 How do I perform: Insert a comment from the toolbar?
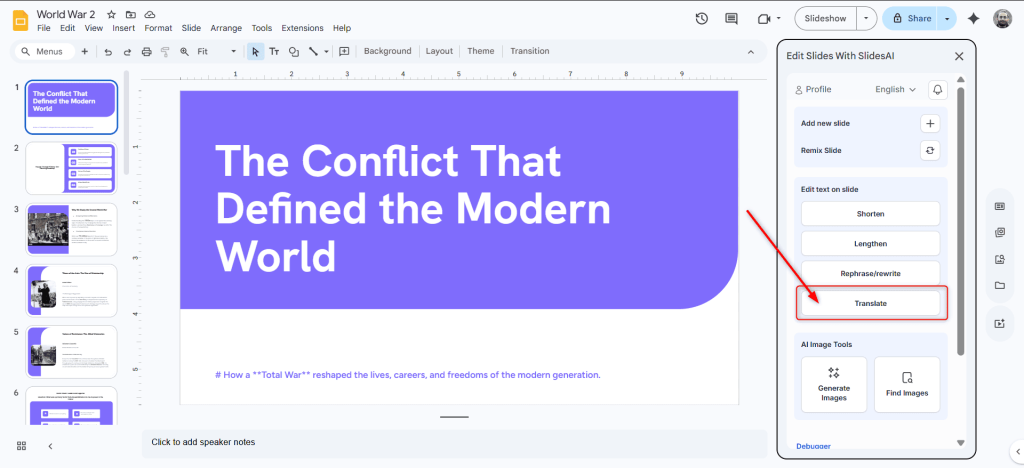(x=344, y=52)
